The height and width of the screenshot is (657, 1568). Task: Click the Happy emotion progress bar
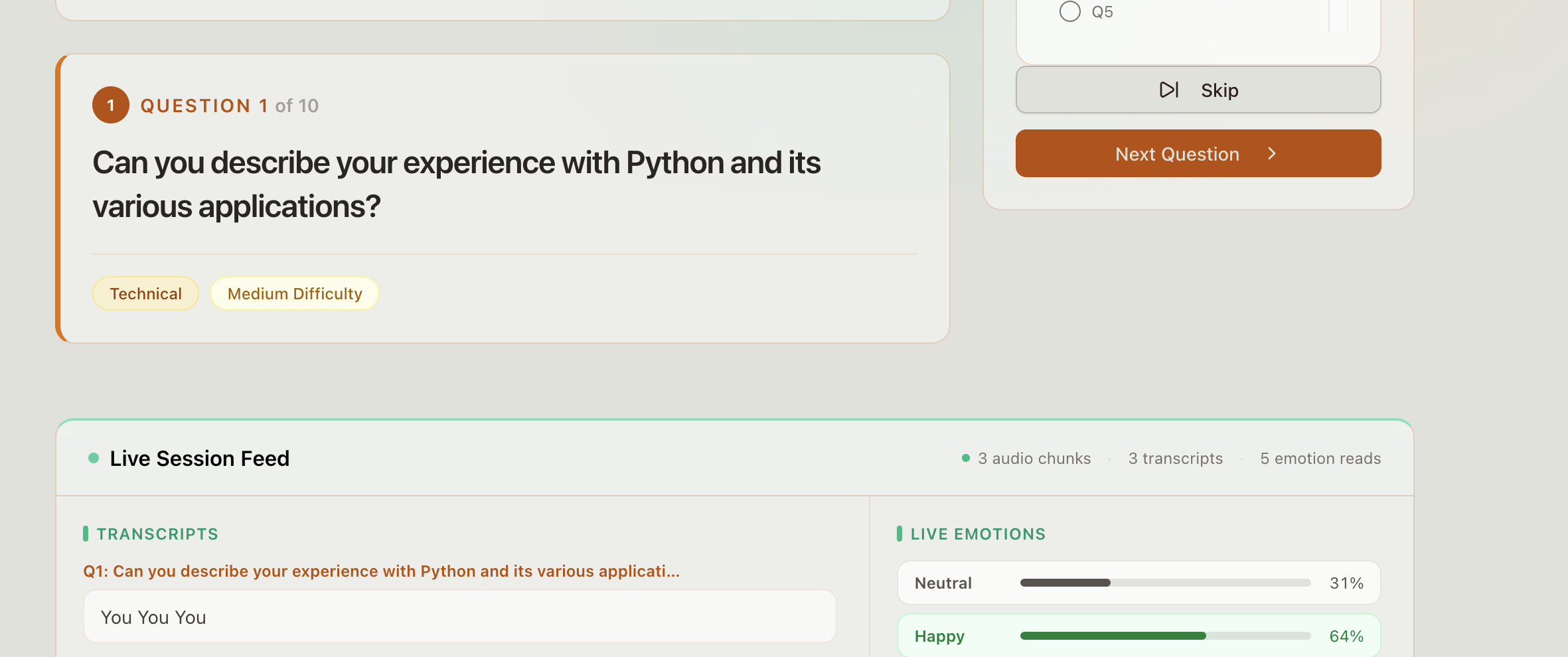(1165, 636)
